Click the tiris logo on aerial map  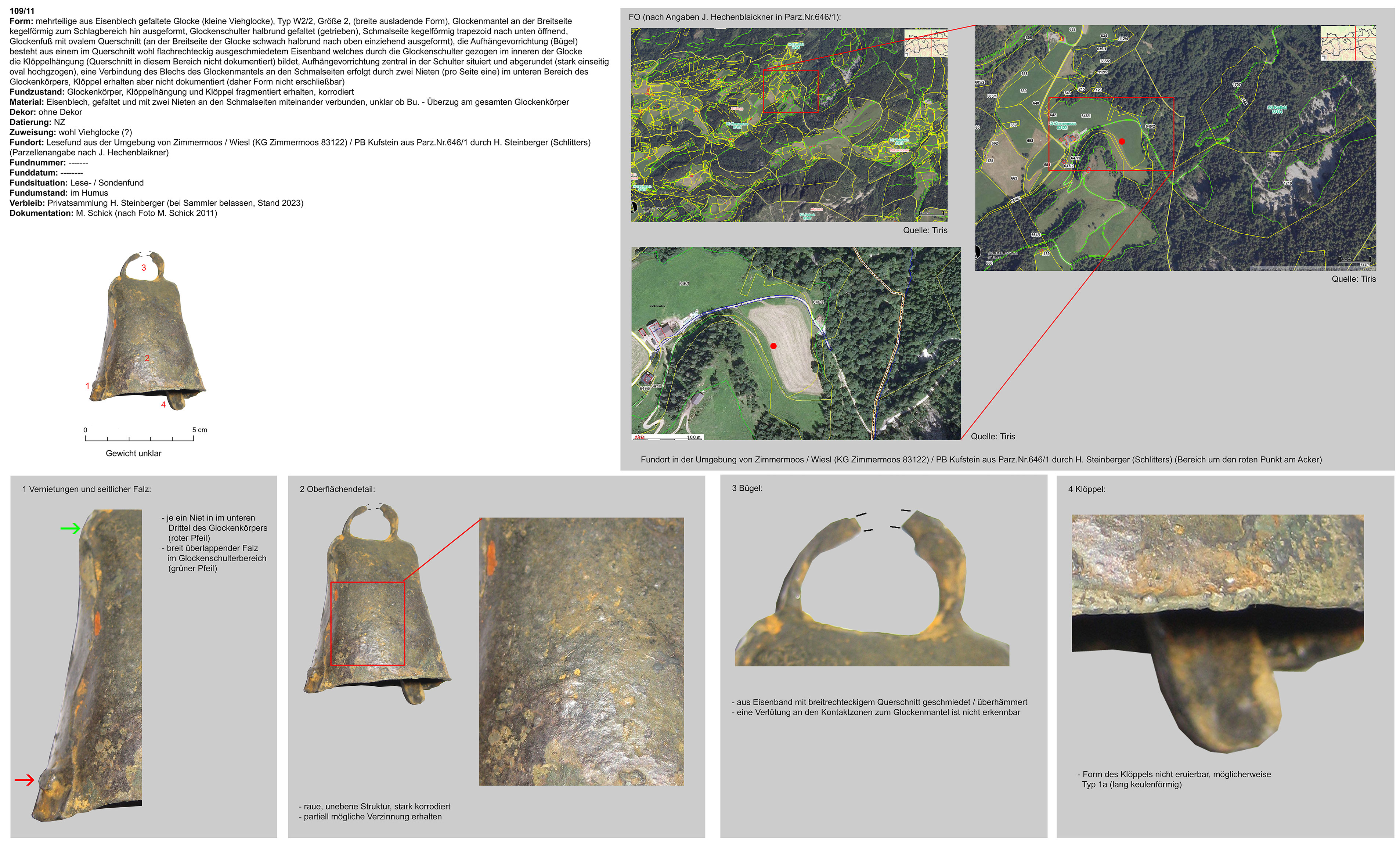click(x=640, y=437)
